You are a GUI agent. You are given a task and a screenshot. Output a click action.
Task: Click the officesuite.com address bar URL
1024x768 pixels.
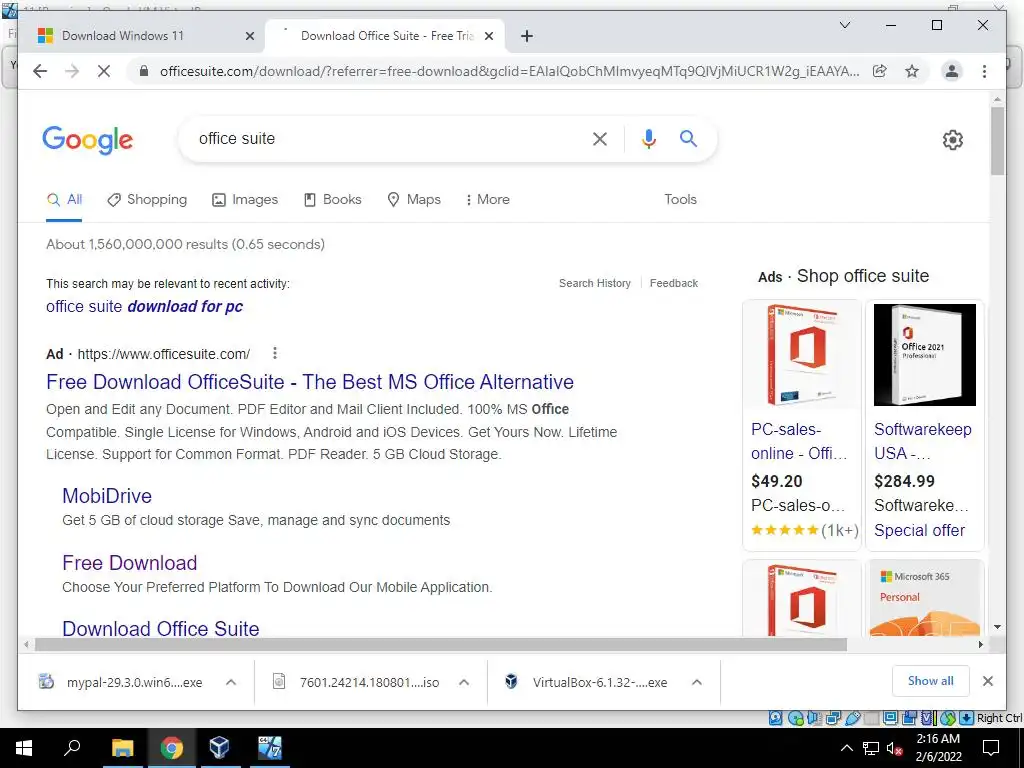(x=509, y=71)
